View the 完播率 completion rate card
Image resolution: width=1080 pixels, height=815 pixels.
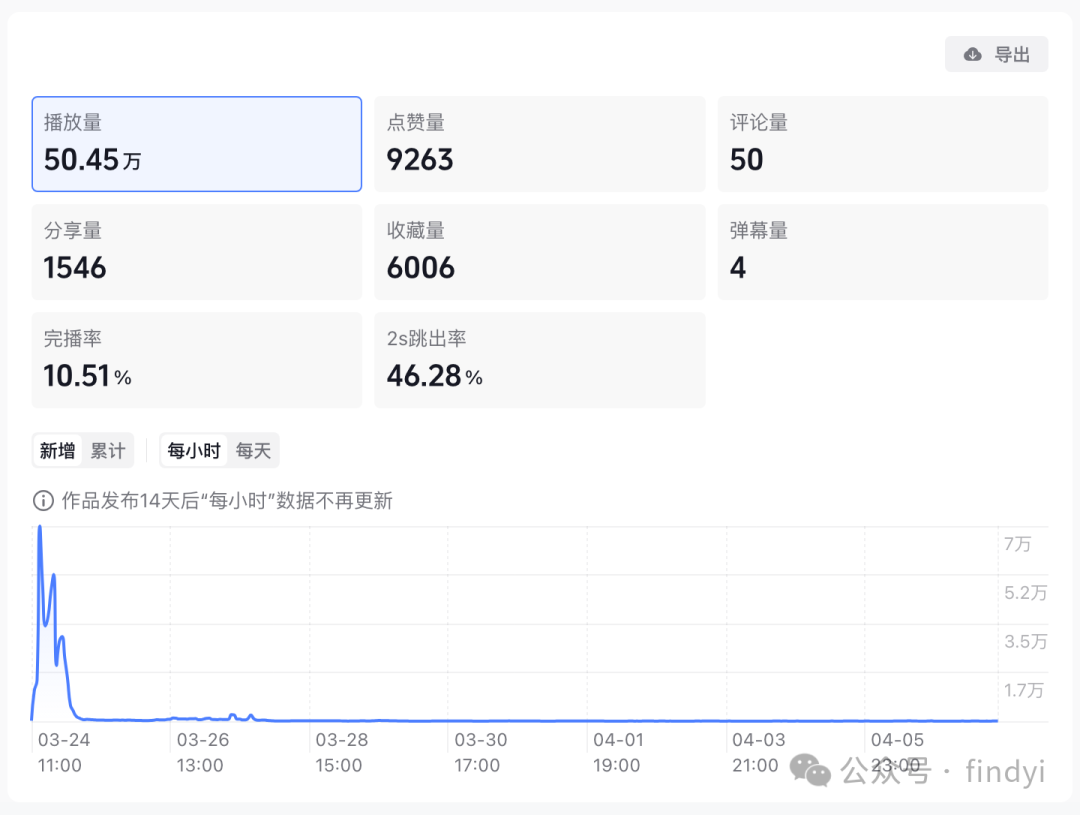197,360
